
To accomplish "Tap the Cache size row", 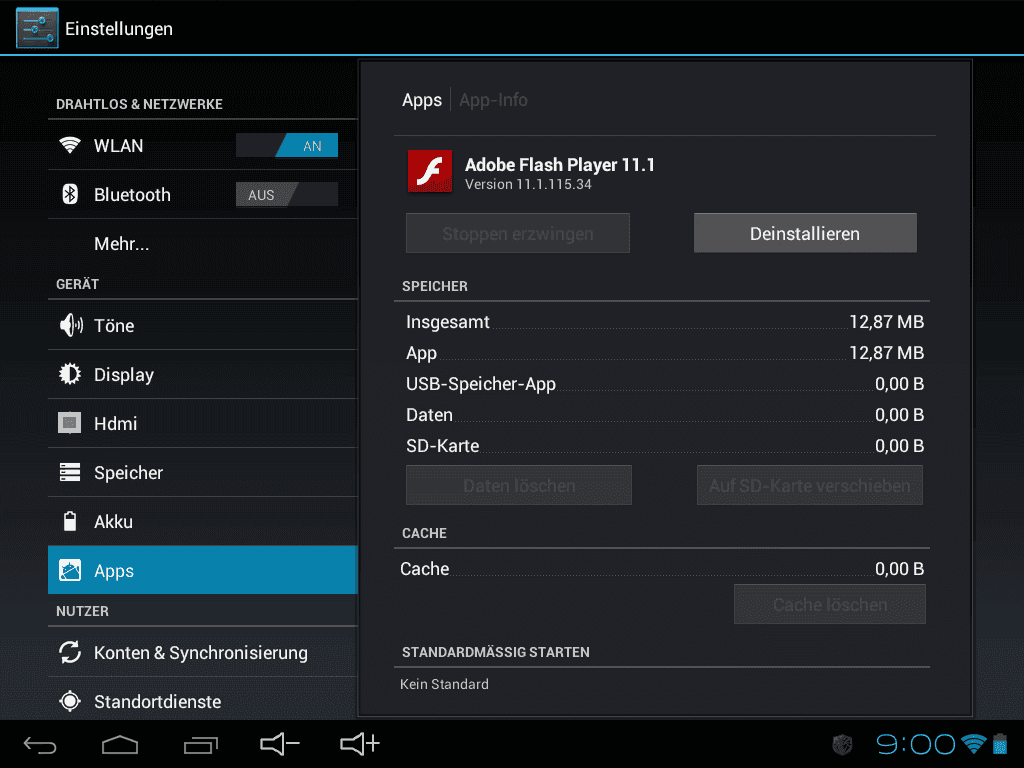I will pos(662,569).
